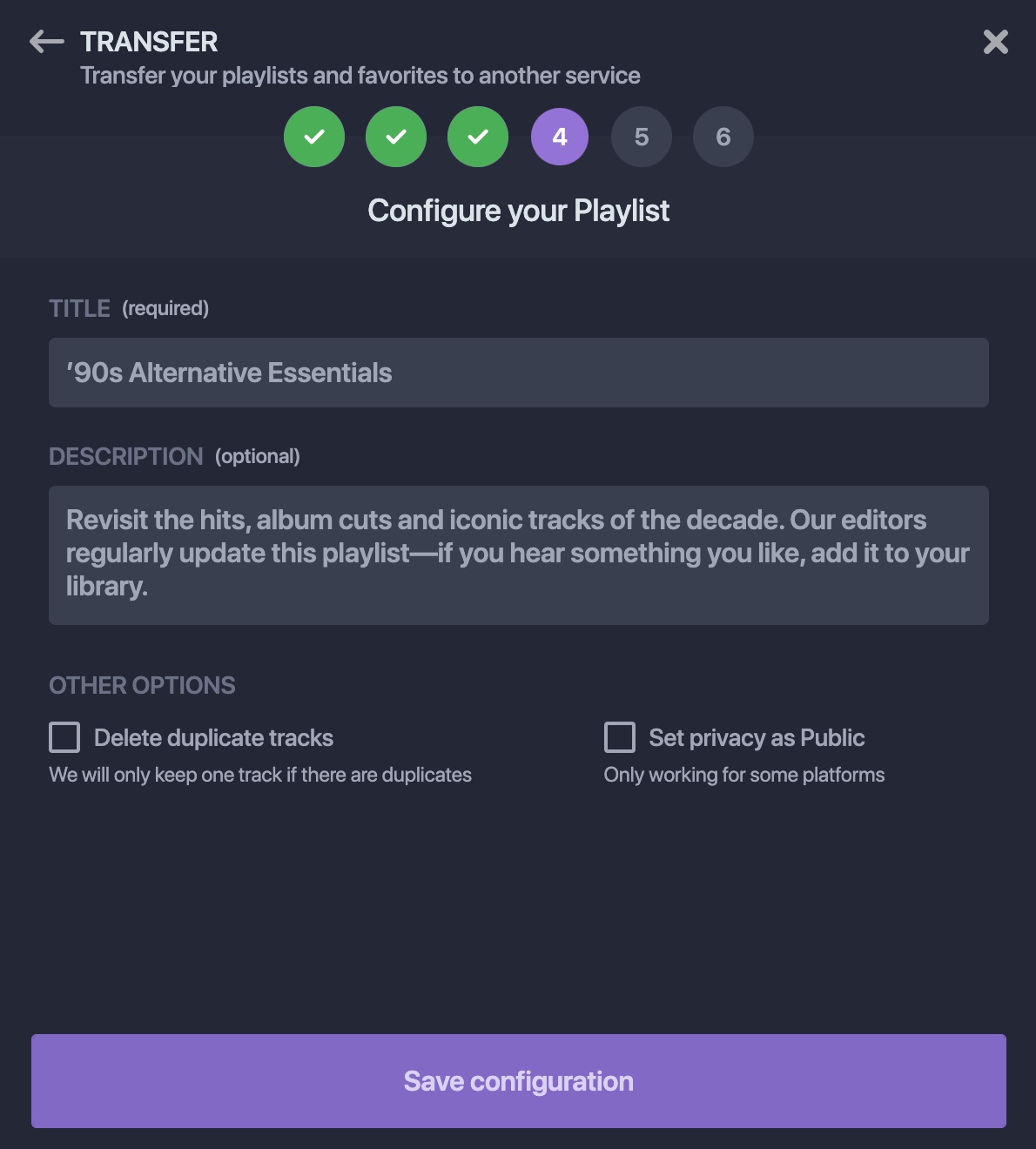Focus the playlist Title input field
1036x1149 pixels.
point(519,373)
